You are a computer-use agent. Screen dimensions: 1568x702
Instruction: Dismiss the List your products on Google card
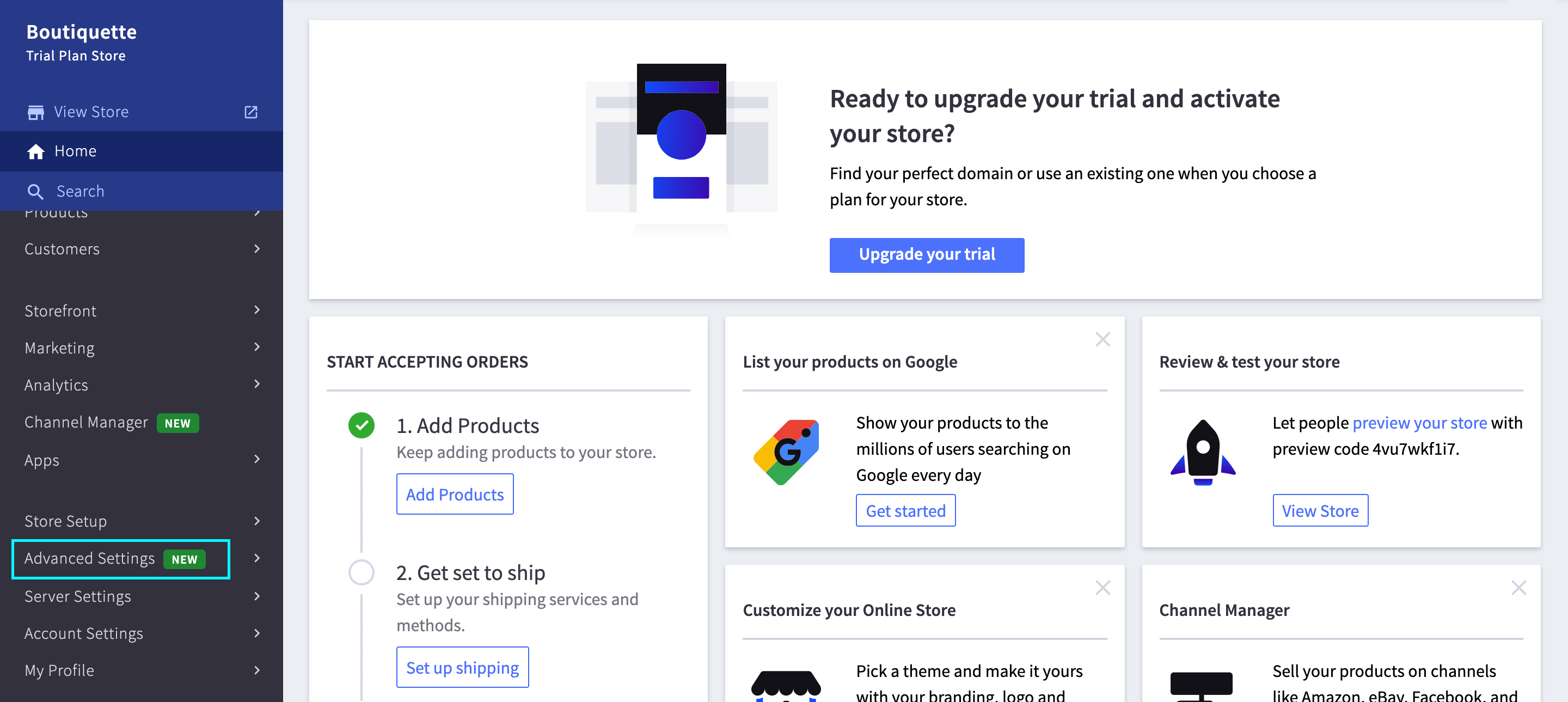[x=1102, y=340]
